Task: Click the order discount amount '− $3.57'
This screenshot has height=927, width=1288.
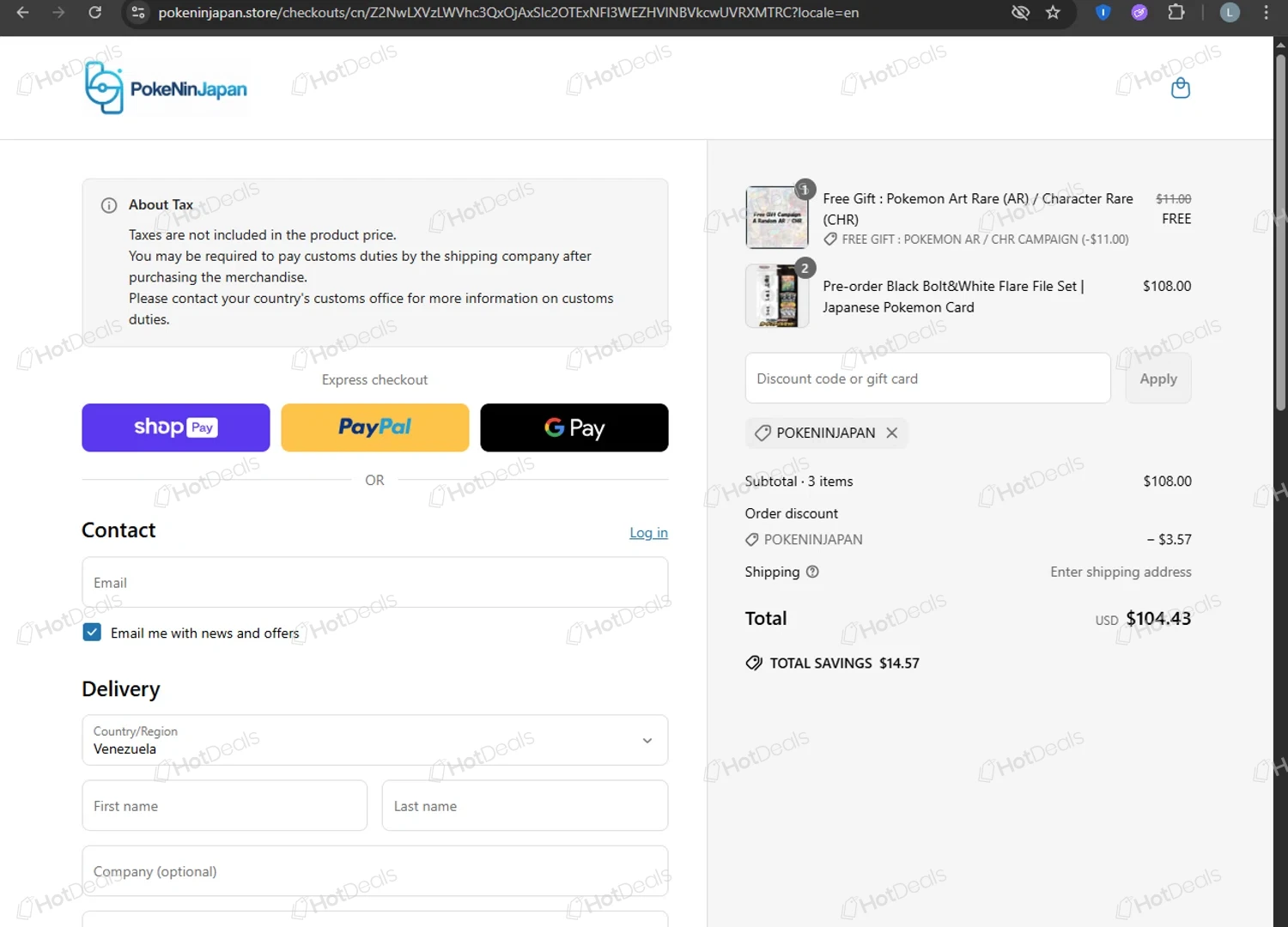Action: (x=1170, y=540)
